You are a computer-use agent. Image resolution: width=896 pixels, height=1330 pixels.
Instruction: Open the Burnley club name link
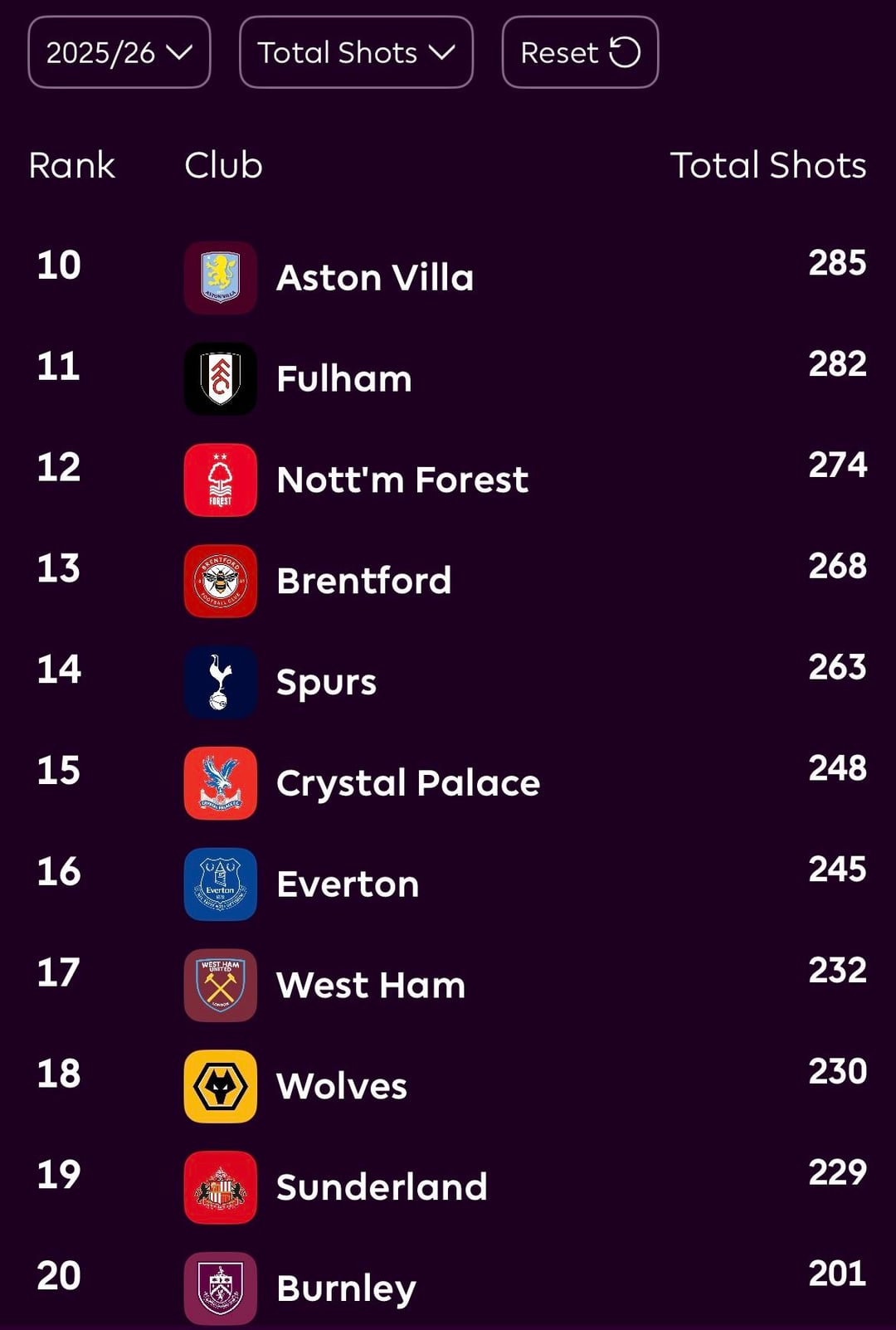coord(346,1289)
